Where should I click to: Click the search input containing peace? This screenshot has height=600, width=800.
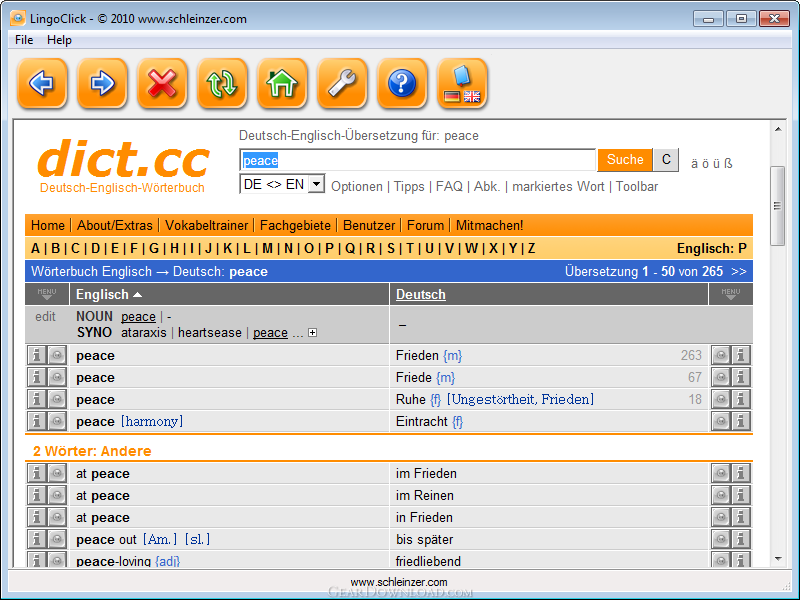pyautogui.click(x=417, y=160)
